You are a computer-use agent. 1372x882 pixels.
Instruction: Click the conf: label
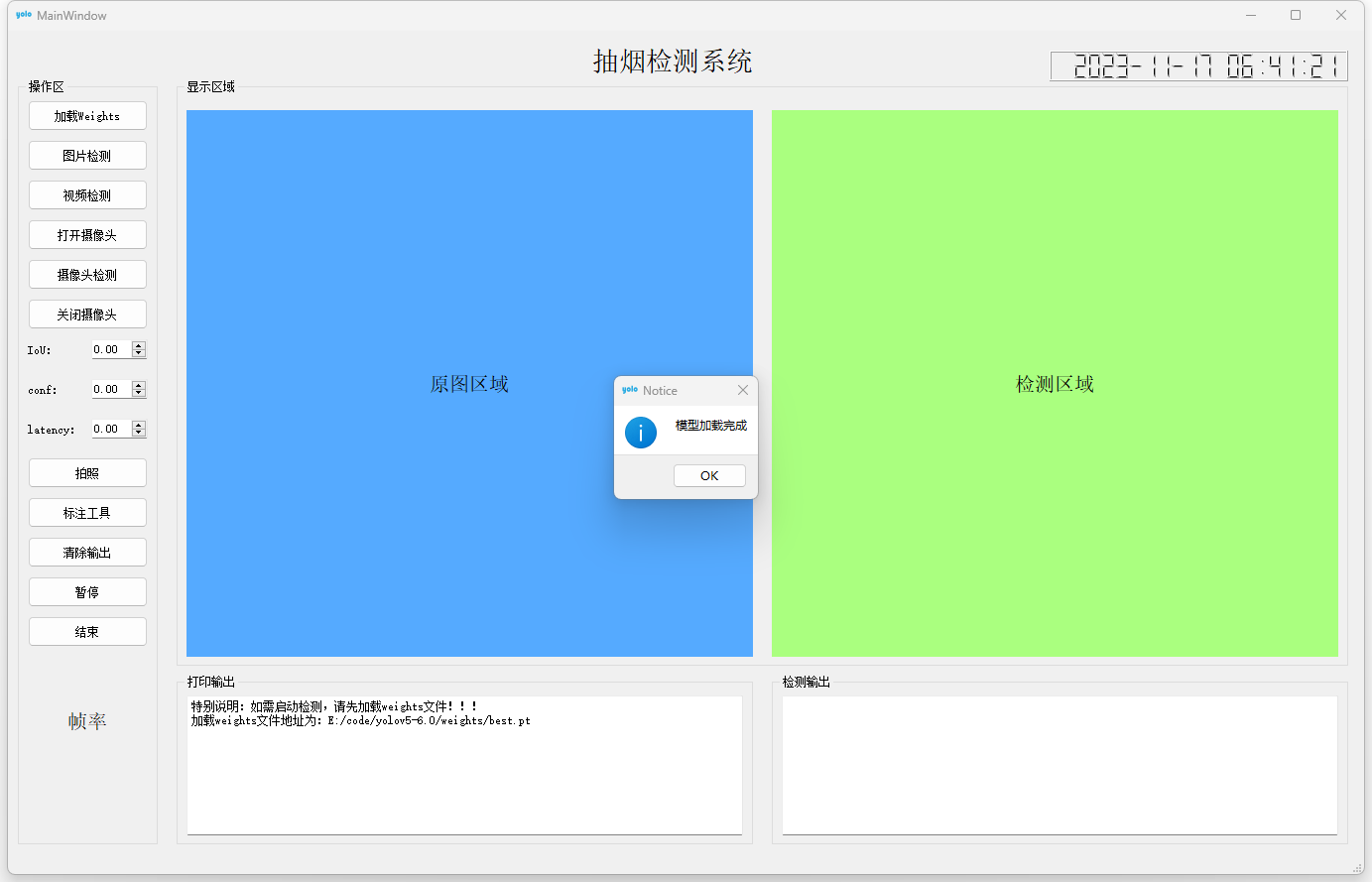pos(43,390)
